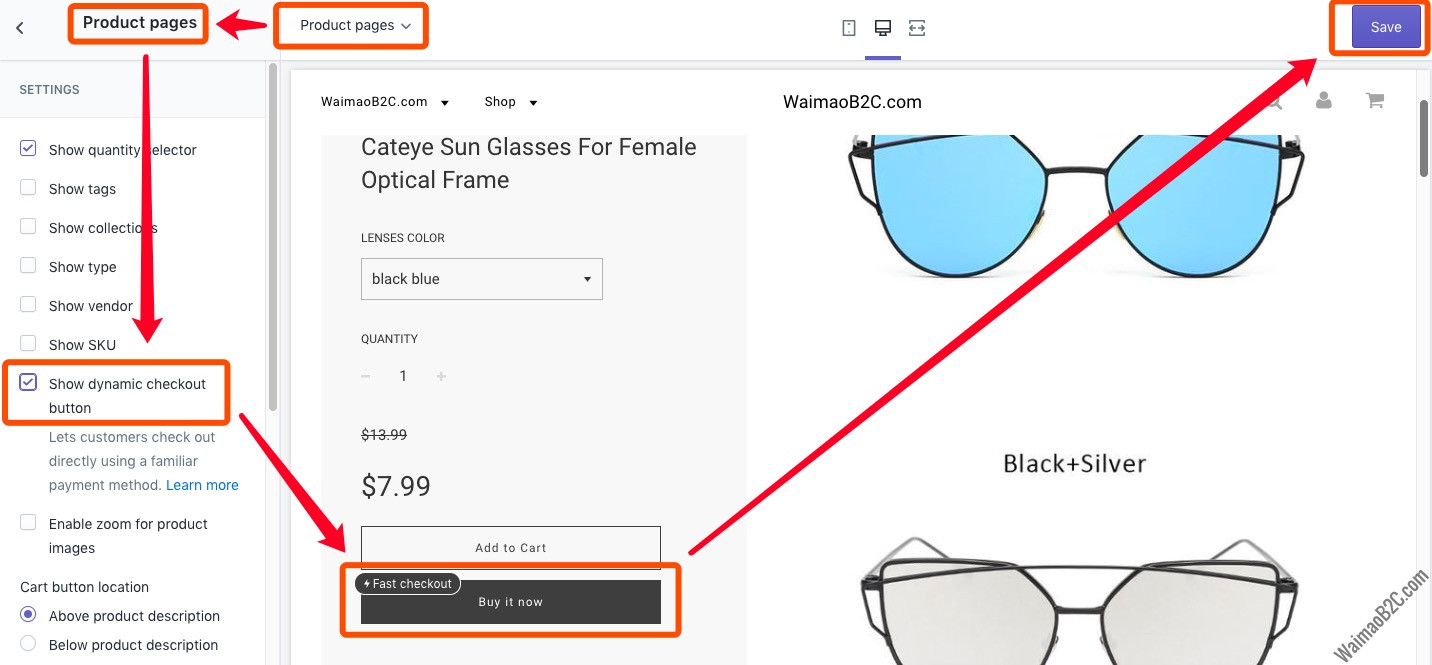Decrease quantity using the minus icon
The image size is (1432, 665).
(x=365, y=376)
